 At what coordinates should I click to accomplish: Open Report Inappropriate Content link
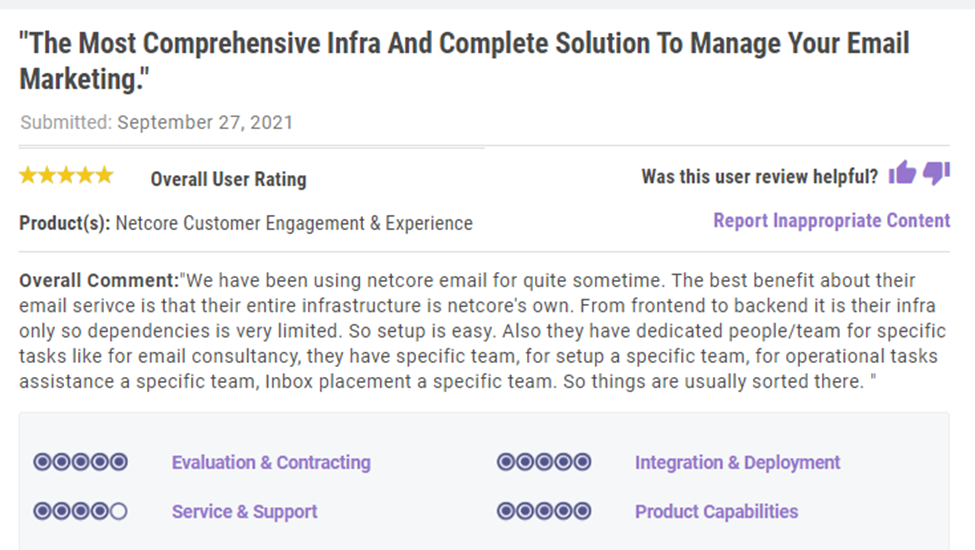[x=831, y=221]
